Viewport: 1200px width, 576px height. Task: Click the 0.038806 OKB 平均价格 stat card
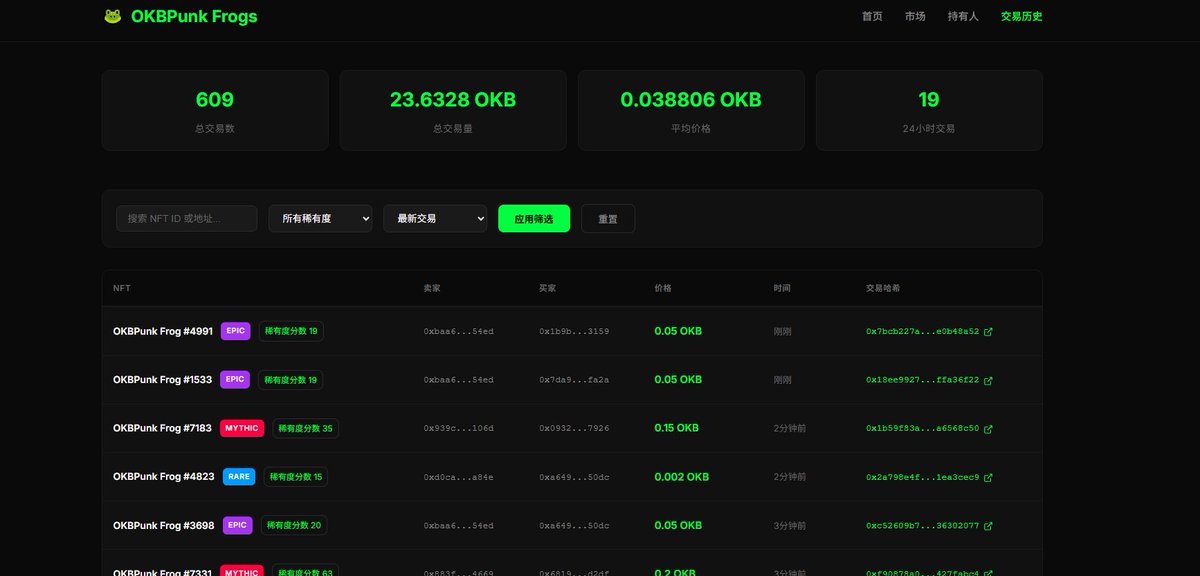click(691, 110)
